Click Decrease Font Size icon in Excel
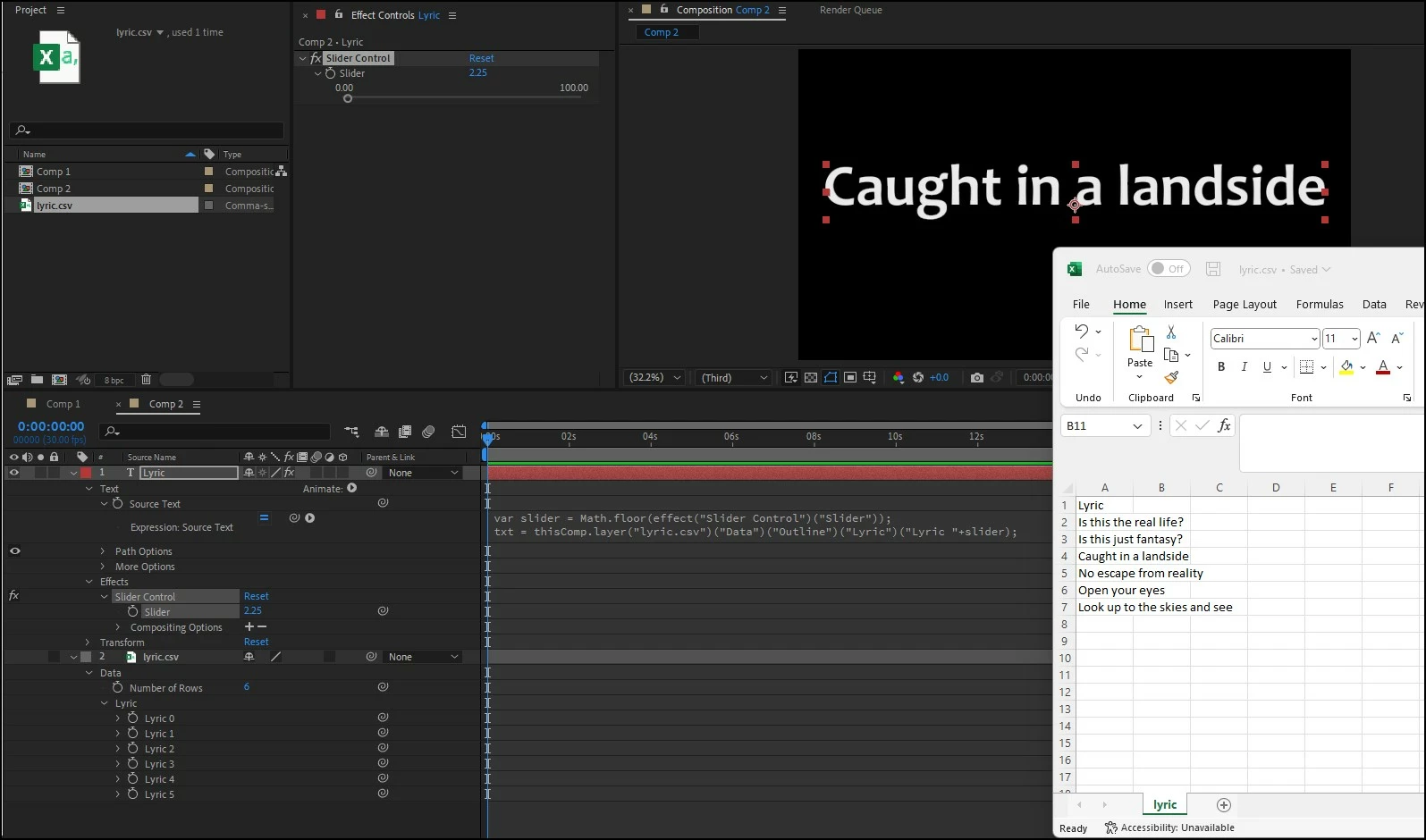 point(1397,338)
